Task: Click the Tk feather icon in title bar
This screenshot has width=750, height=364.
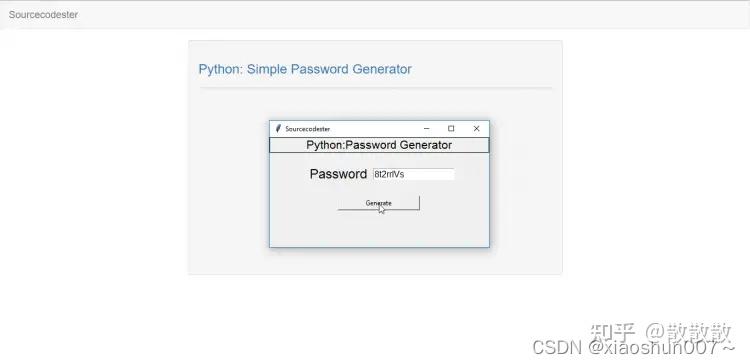Action: pyautogui.click(x=278, y=129)
